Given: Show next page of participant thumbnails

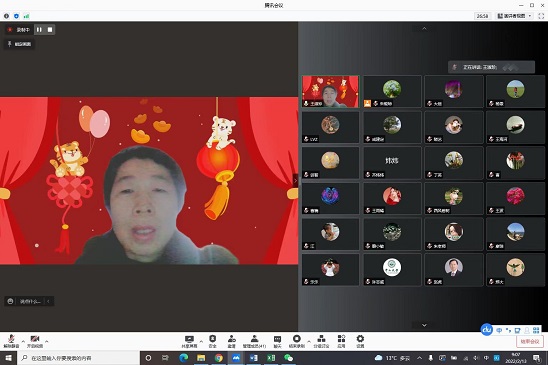Looking at the screenshot, I should click(424, 325).
